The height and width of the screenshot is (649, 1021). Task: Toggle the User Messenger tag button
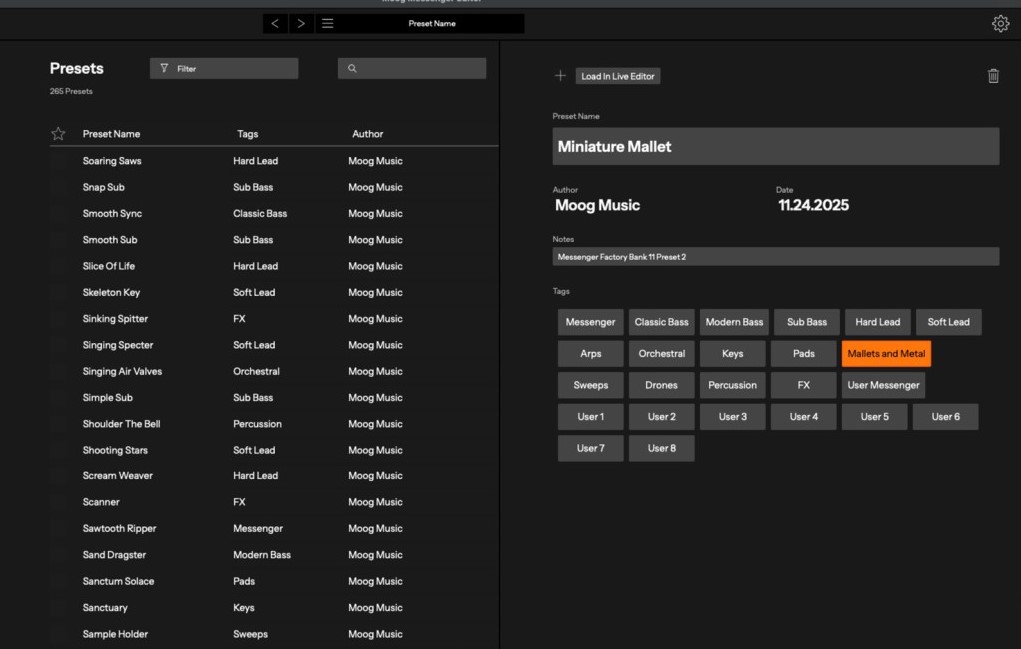tap(883, 385)
